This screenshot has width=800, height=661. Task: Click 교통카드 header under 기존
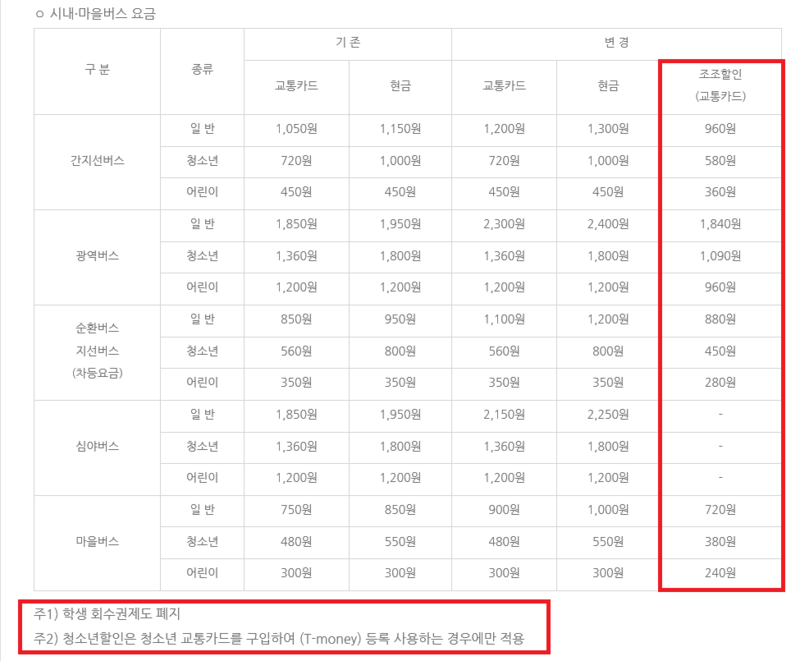point(296,86)
